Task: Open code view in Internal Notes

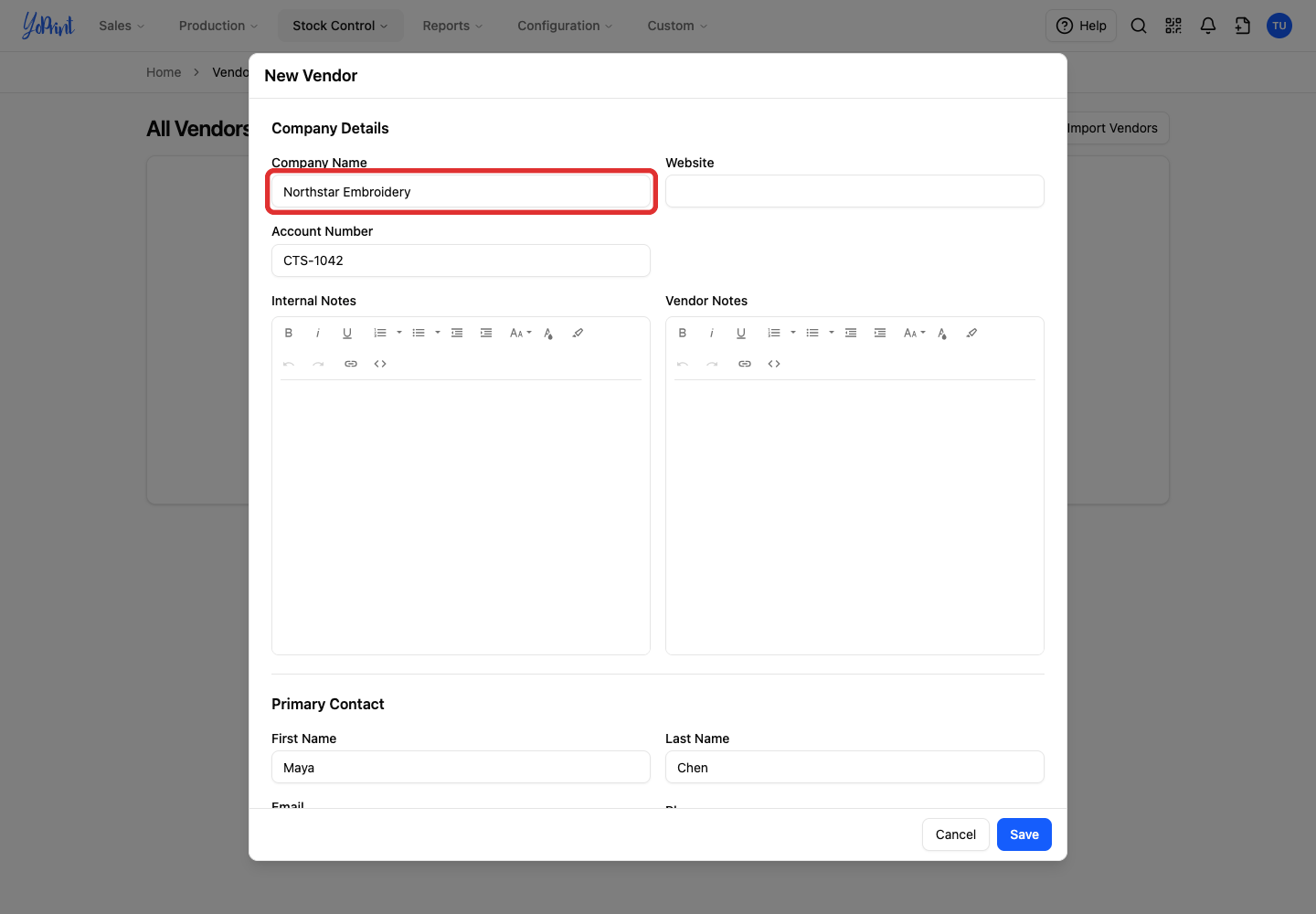Action: click(380, 364)
